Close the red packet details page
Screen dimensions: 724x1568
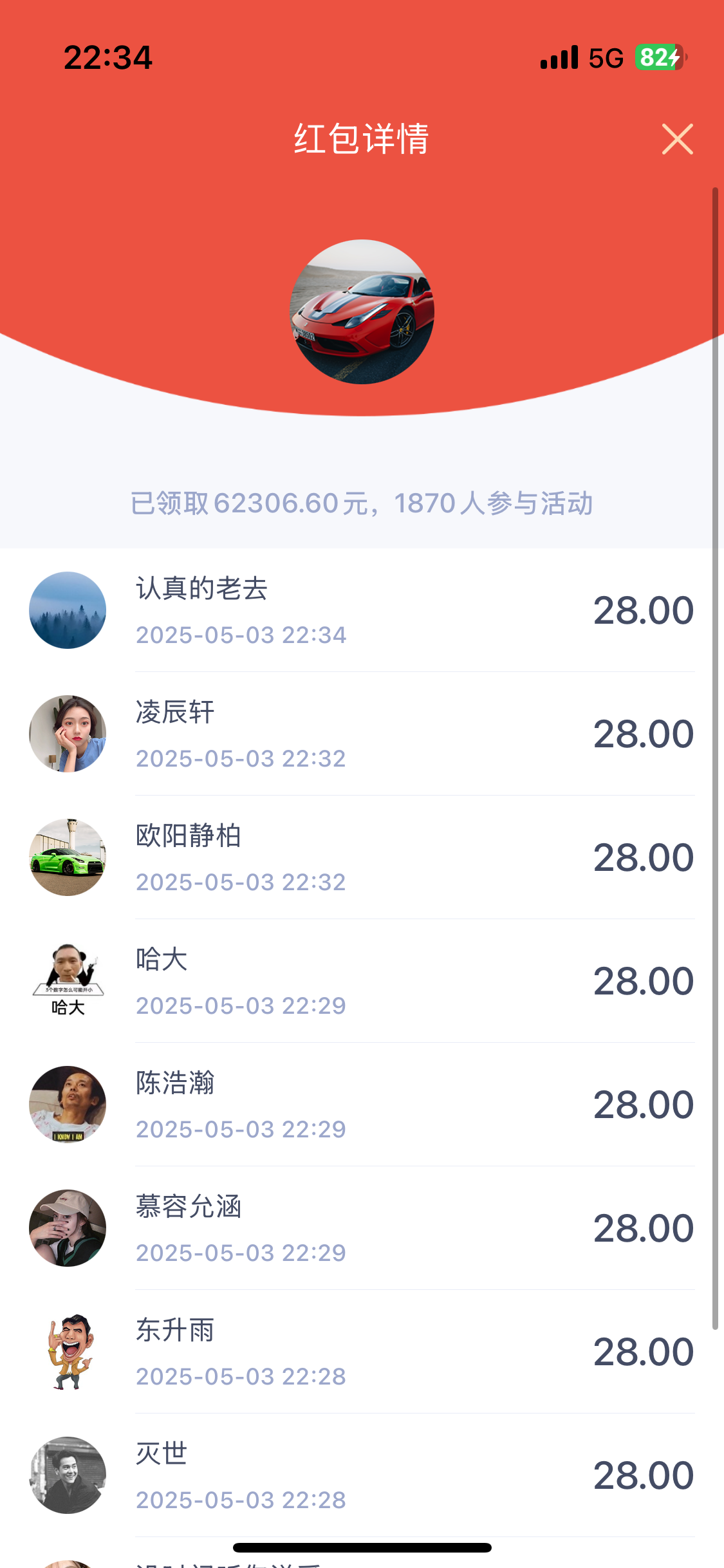[677, 139]
